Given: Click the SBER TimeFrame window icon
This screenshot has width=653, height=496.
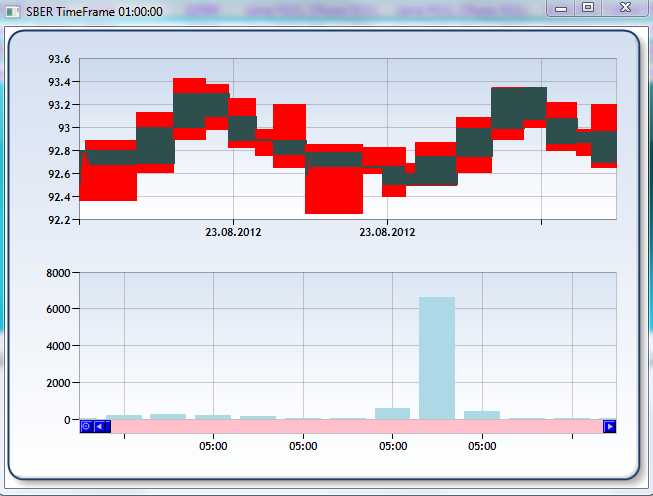Looking at the screenshot, I should (x=12, y=12).
